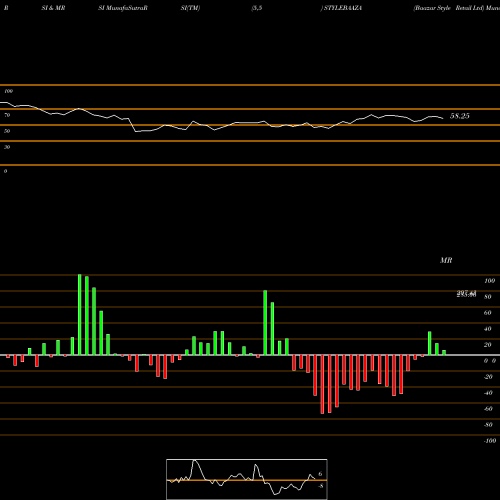The height and width of the screenshot is (500, 500).
Task: Click the RSI axis label 30
Action: click(x=7, y=147)
